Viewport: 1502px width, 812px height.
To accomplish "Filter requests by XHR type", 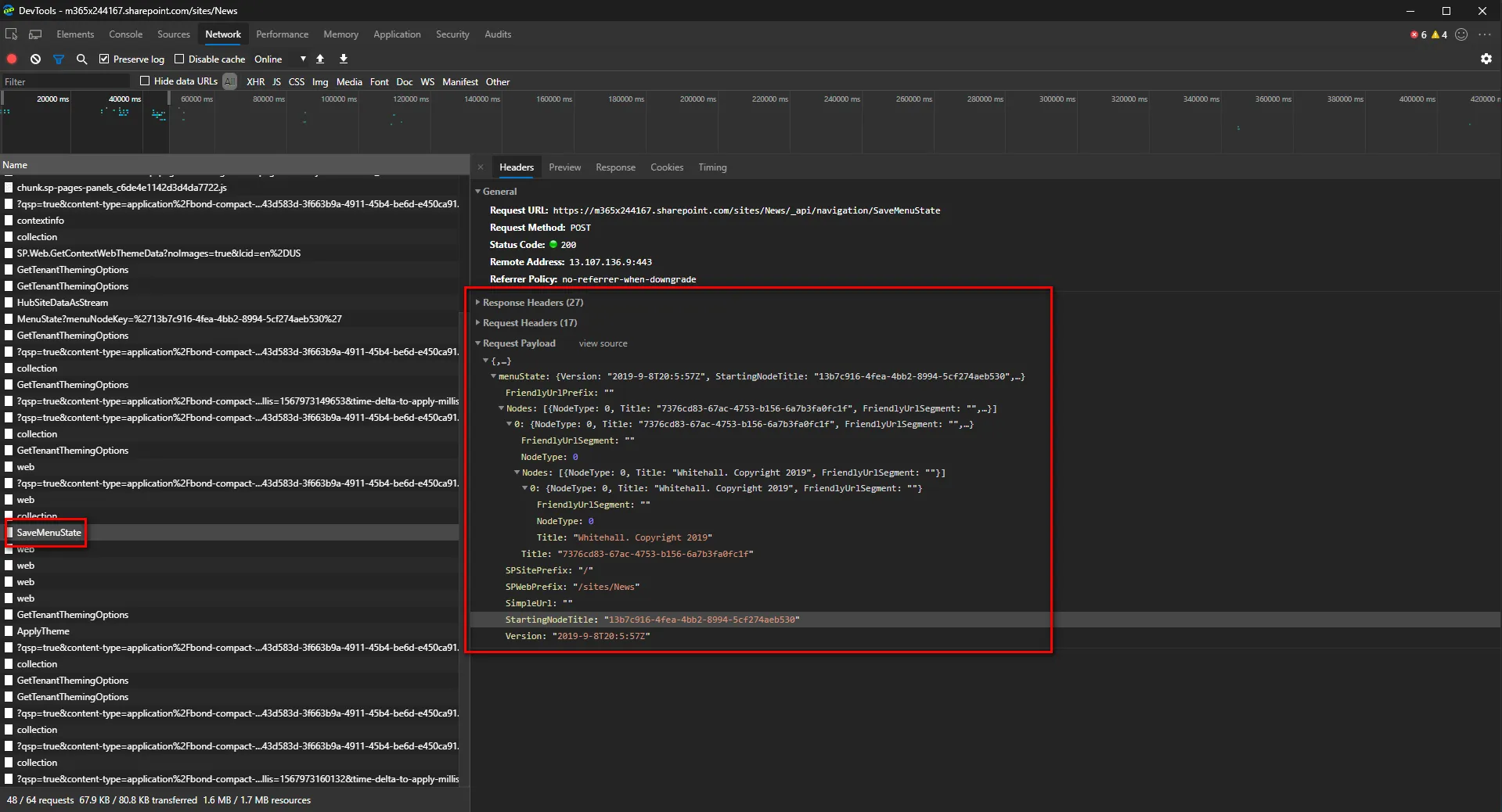I will tap(256, 81).
